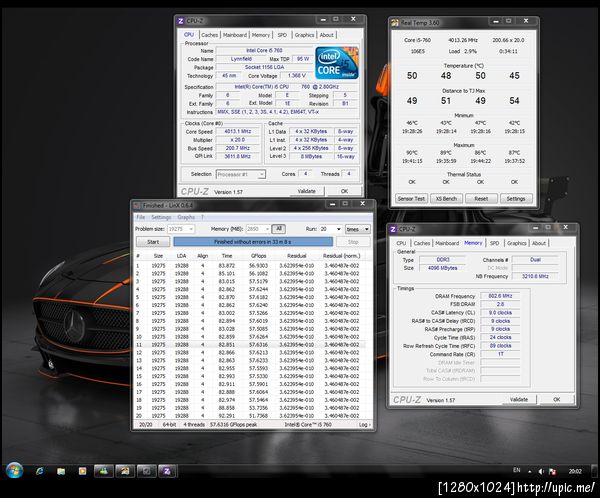Click the taskbar clock showing 20:02
The height and width of the screenshot is (498, 600).
coord(575,472)
